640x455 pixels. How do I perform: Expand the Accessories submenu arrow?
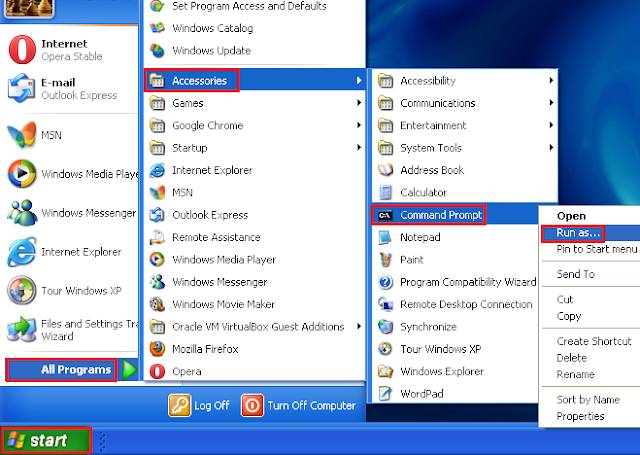[359, 80]
